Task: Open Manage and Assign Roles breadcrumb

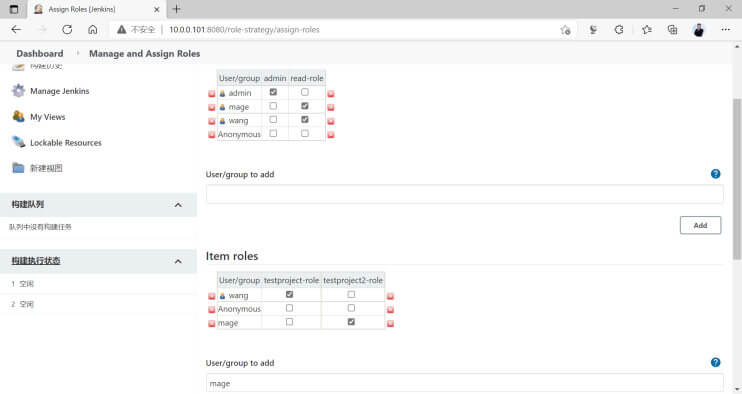Action: click(144, 53)
